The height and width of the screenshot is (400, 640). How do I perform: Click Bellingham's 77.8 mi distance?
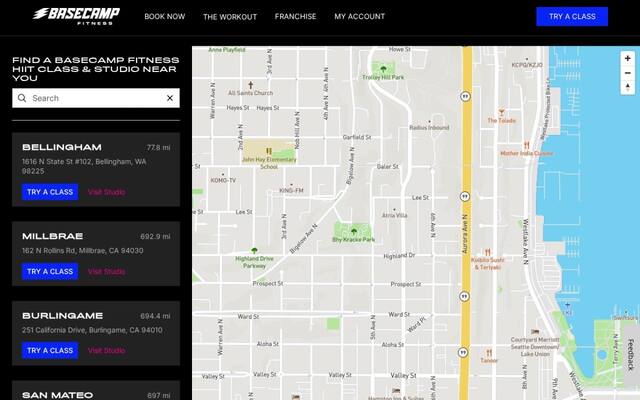point(158,148)
